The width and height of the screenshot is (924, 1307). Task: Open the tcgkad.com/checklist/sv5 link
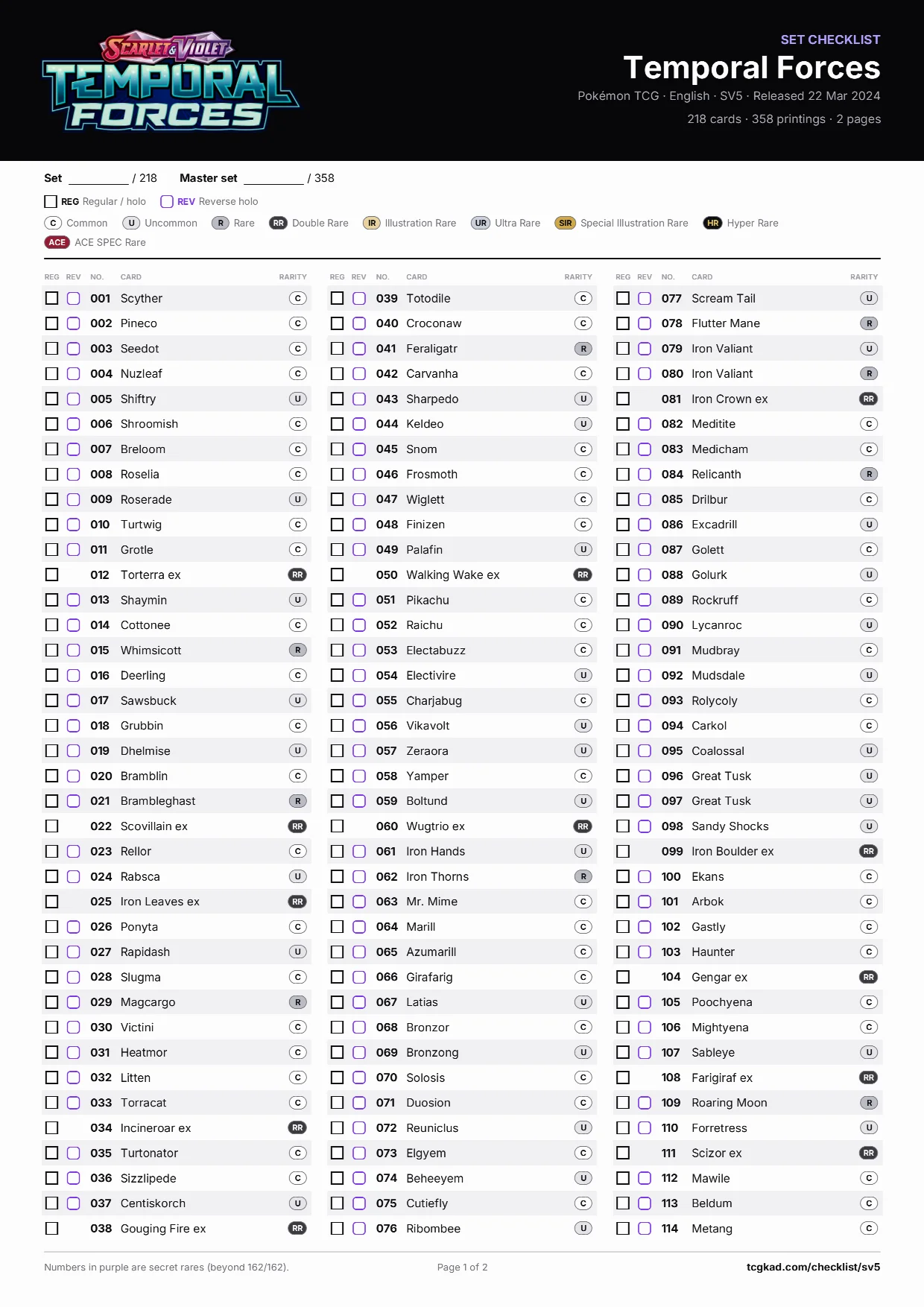point(813,1267)
